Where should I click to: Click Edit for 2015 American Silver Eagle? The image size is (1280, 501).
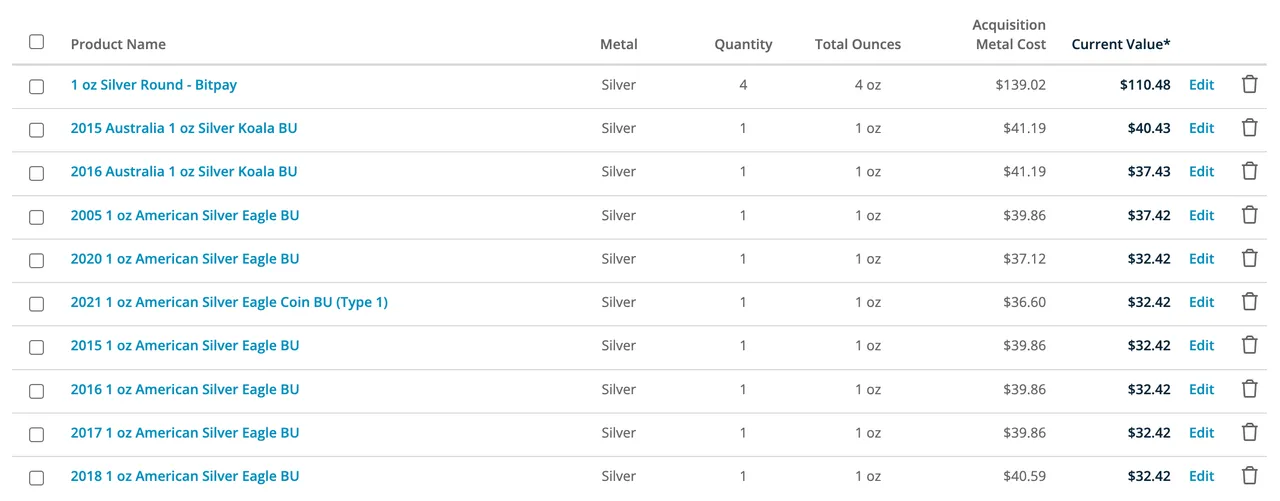pyautogui.click(x=1201, y=345)
